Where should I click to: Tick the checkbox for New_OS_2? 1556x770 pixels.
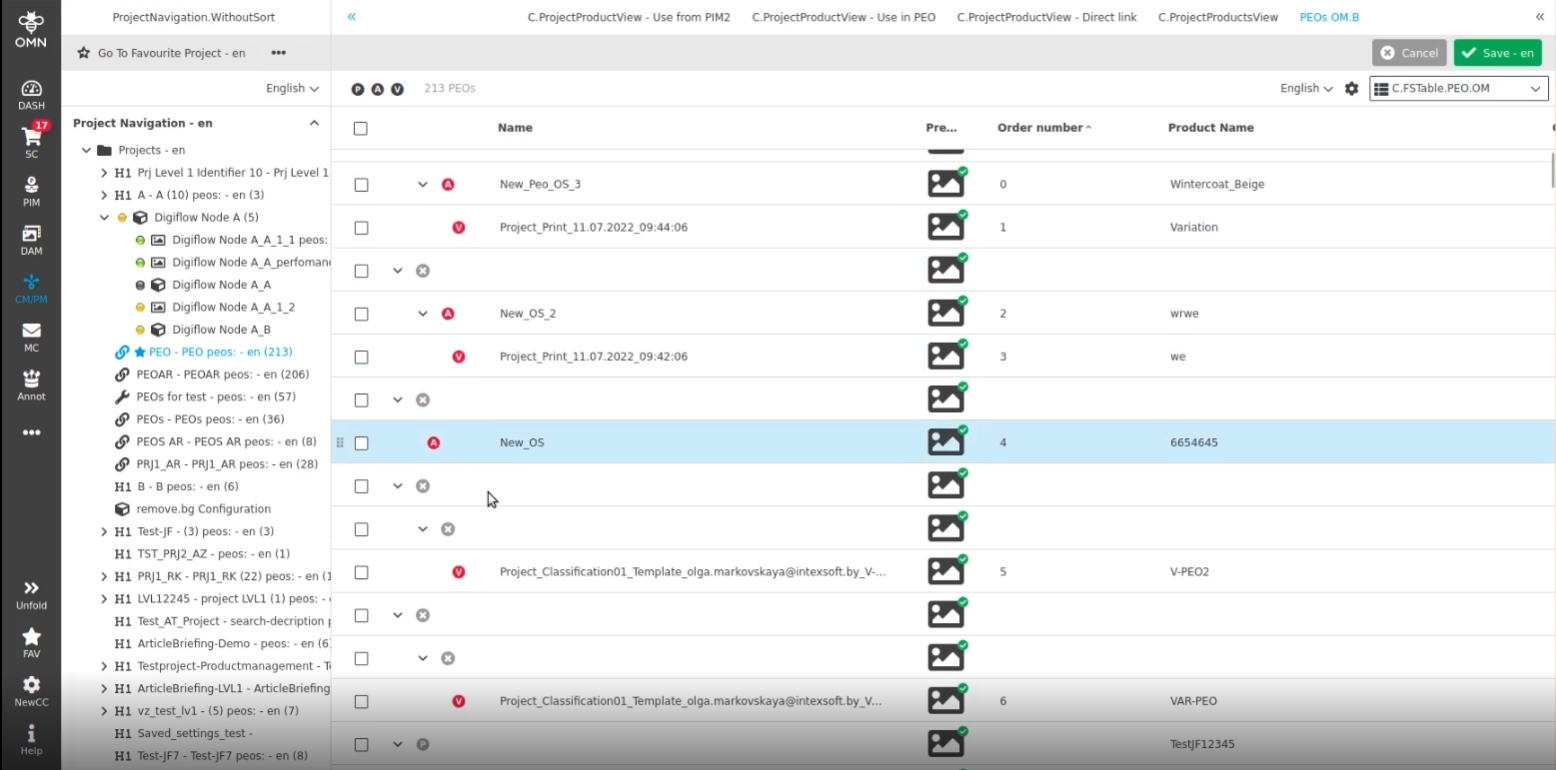point(361,314)
